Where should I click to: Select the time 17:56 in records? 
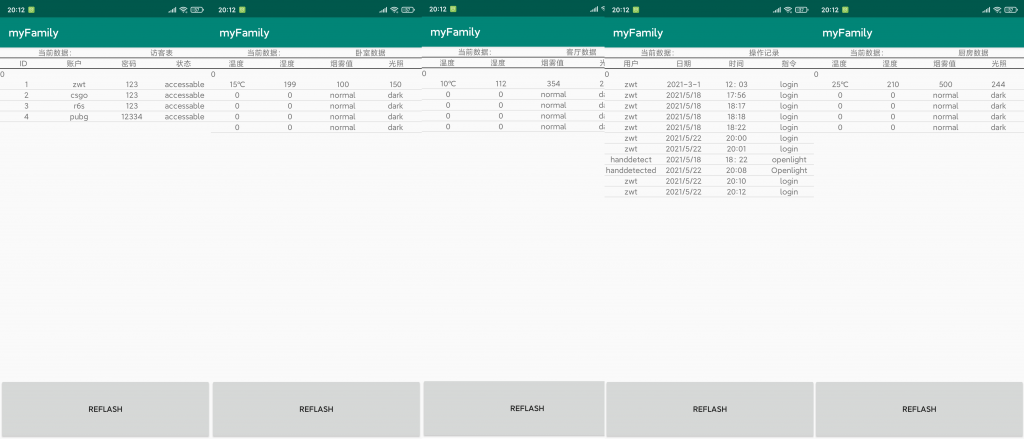(x=737, y=95)
